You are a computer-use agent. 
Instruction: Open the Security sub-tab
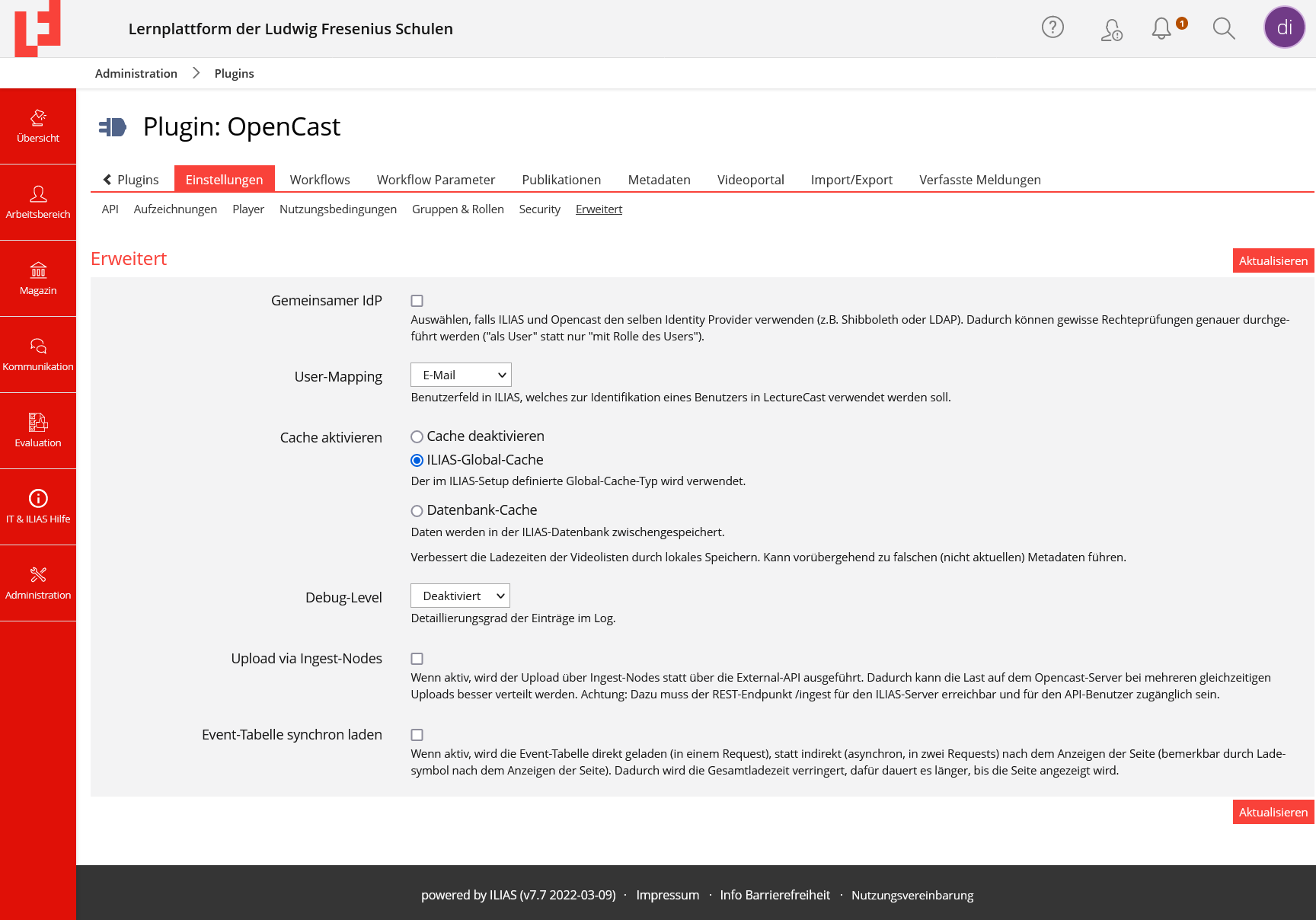[x=539, y=209]
